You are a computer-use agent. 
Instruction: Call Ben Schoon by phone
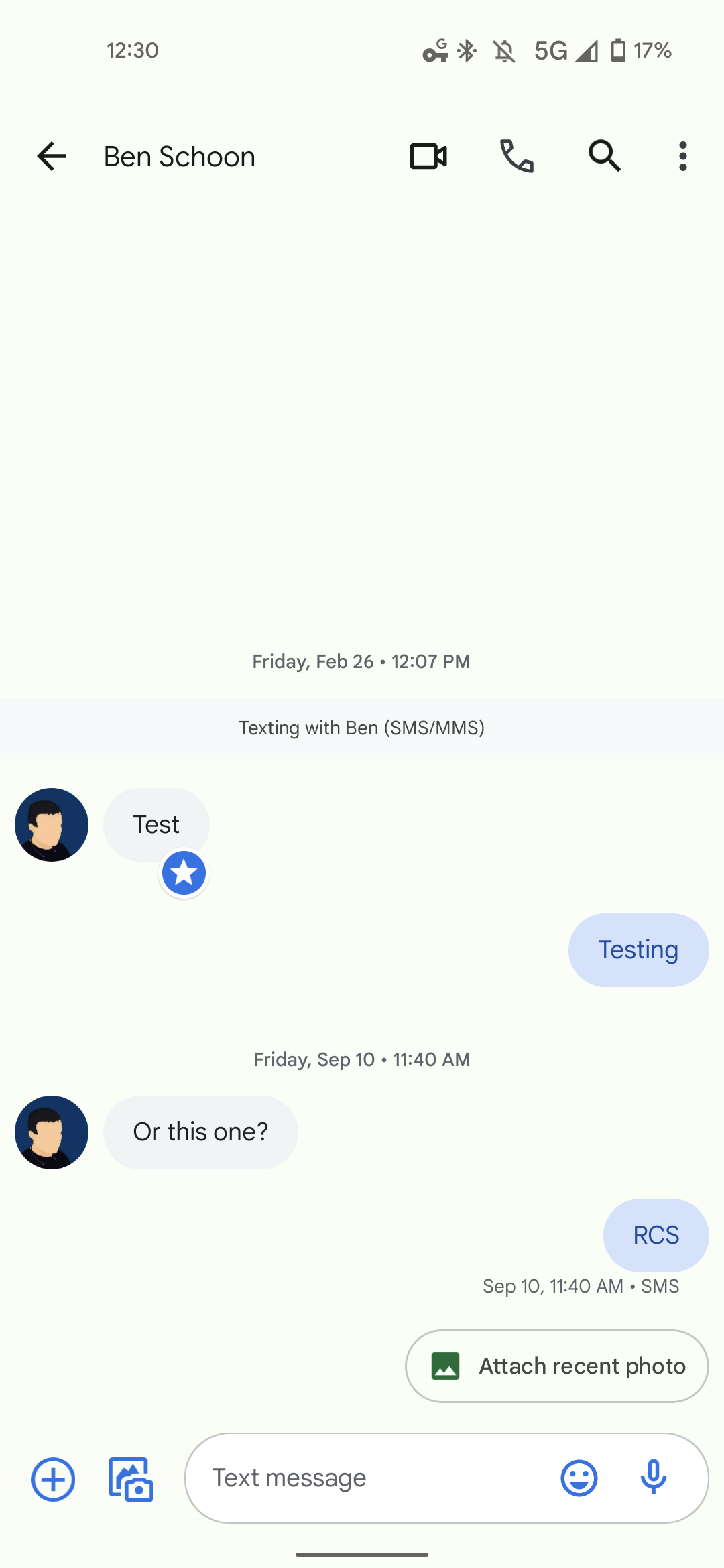pos(517,157)
